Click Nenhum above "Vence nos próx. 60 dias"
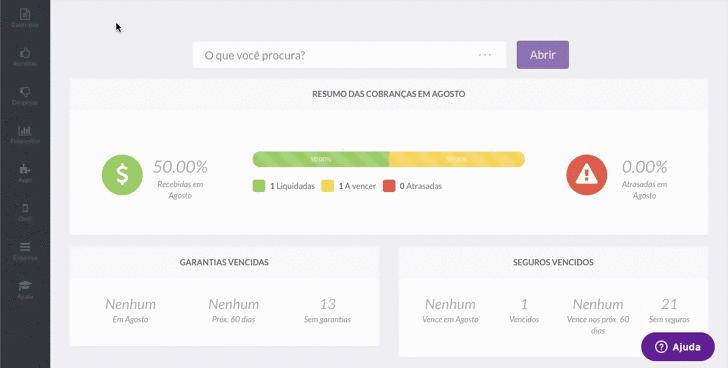The image size is (728, 368). [598, 304]
